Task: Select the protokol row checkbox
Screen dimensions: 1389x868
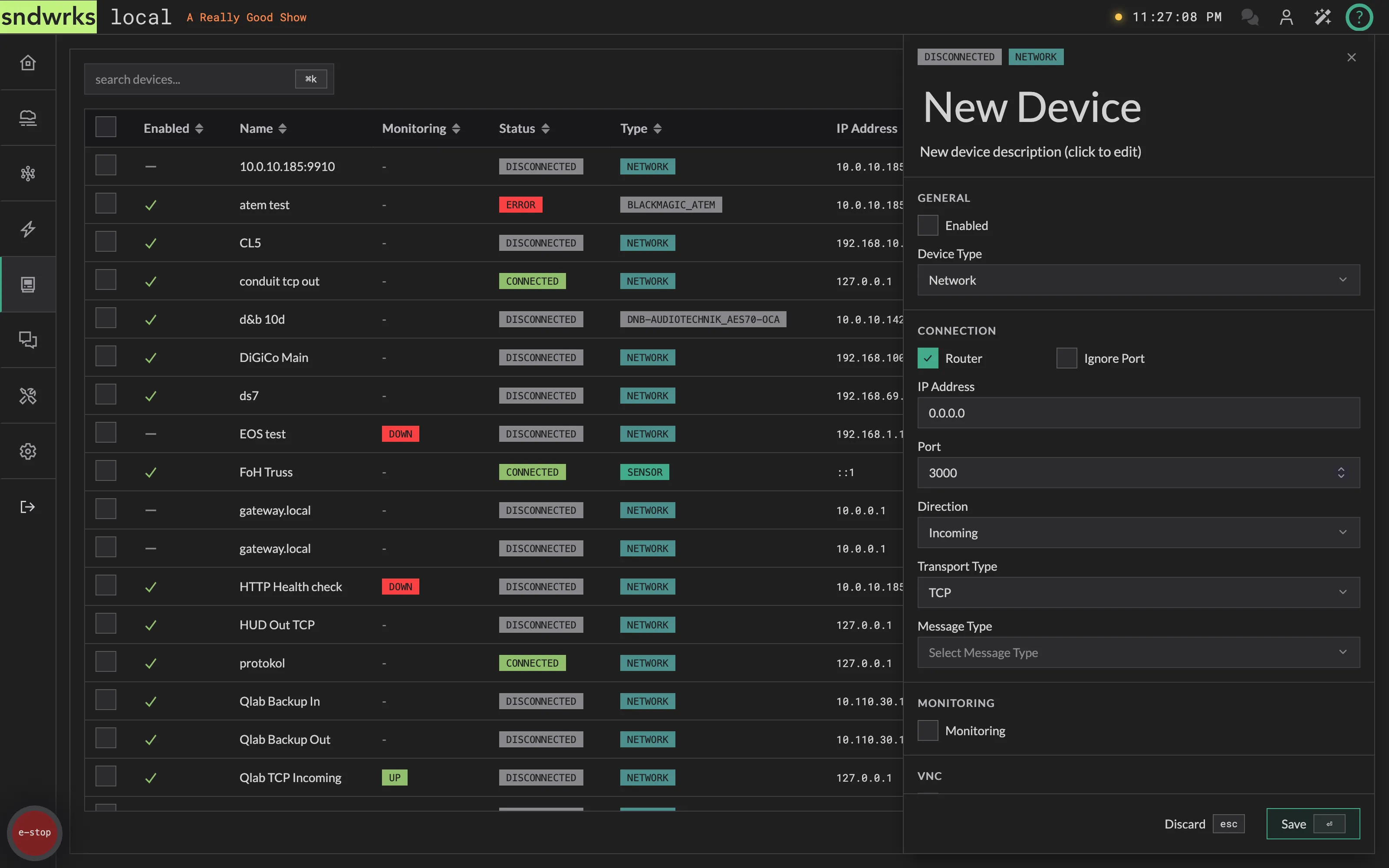Action: [x=105, y=661]
